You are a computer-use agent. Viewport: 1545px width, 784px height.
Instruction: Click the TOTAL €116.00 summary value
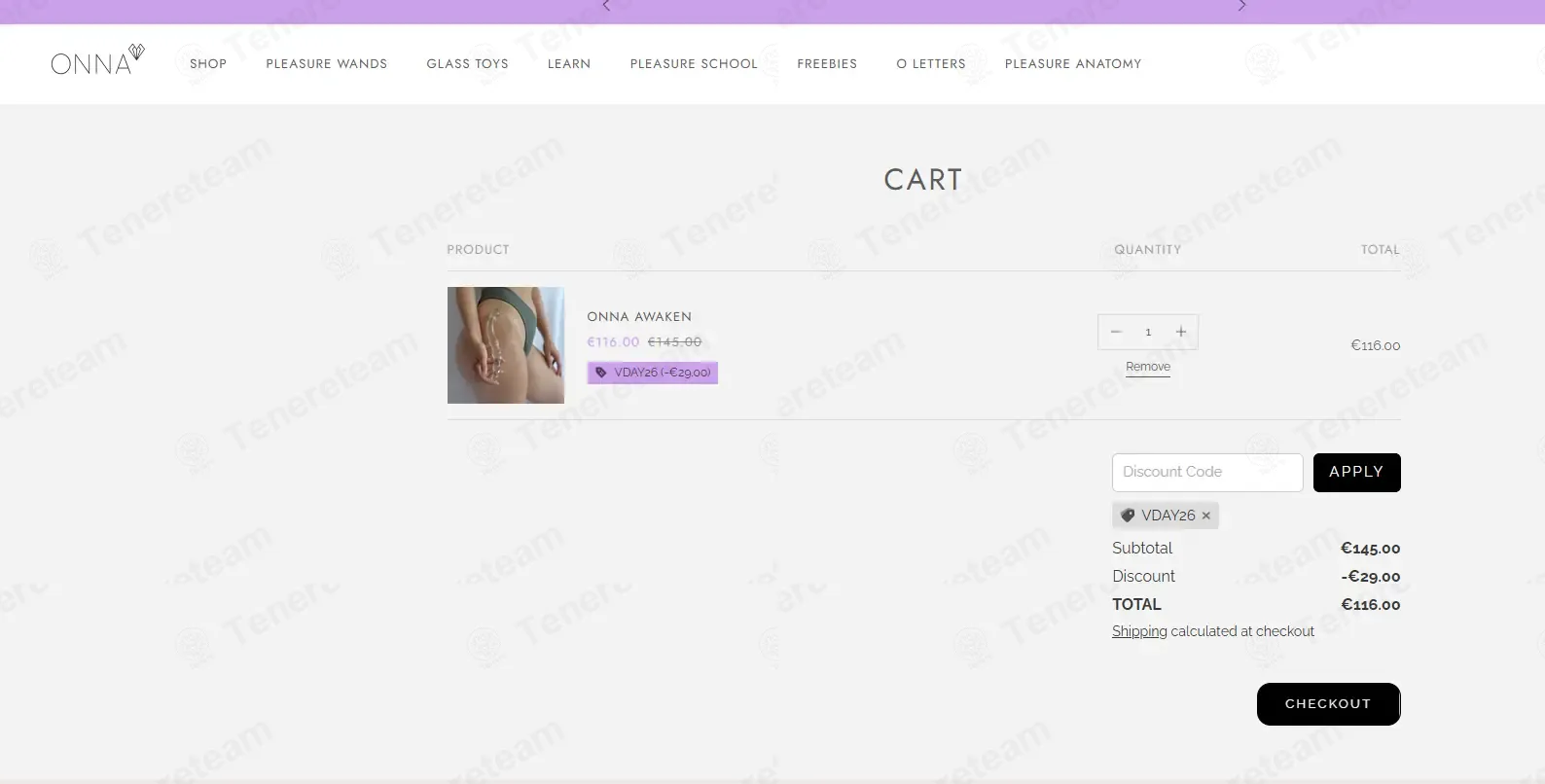point(1370,605)
